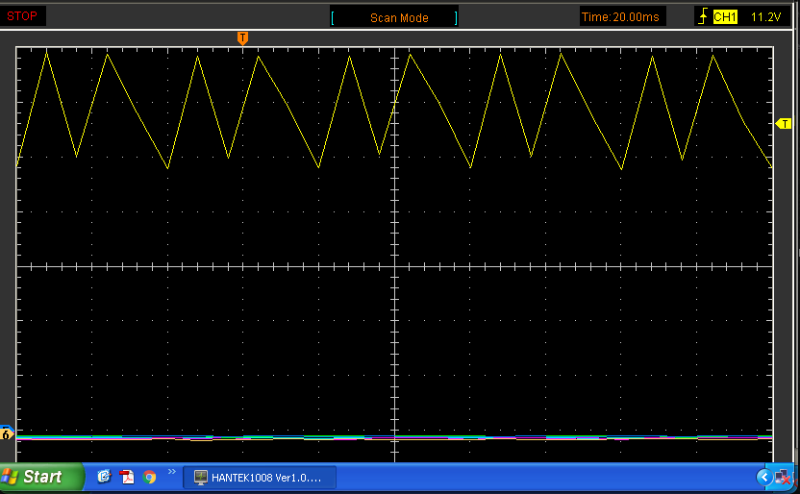Image resolution: width=800 pixels, height=494 pixels.
Task: Click the Scan Mode indicator
Action: [399, 18]
